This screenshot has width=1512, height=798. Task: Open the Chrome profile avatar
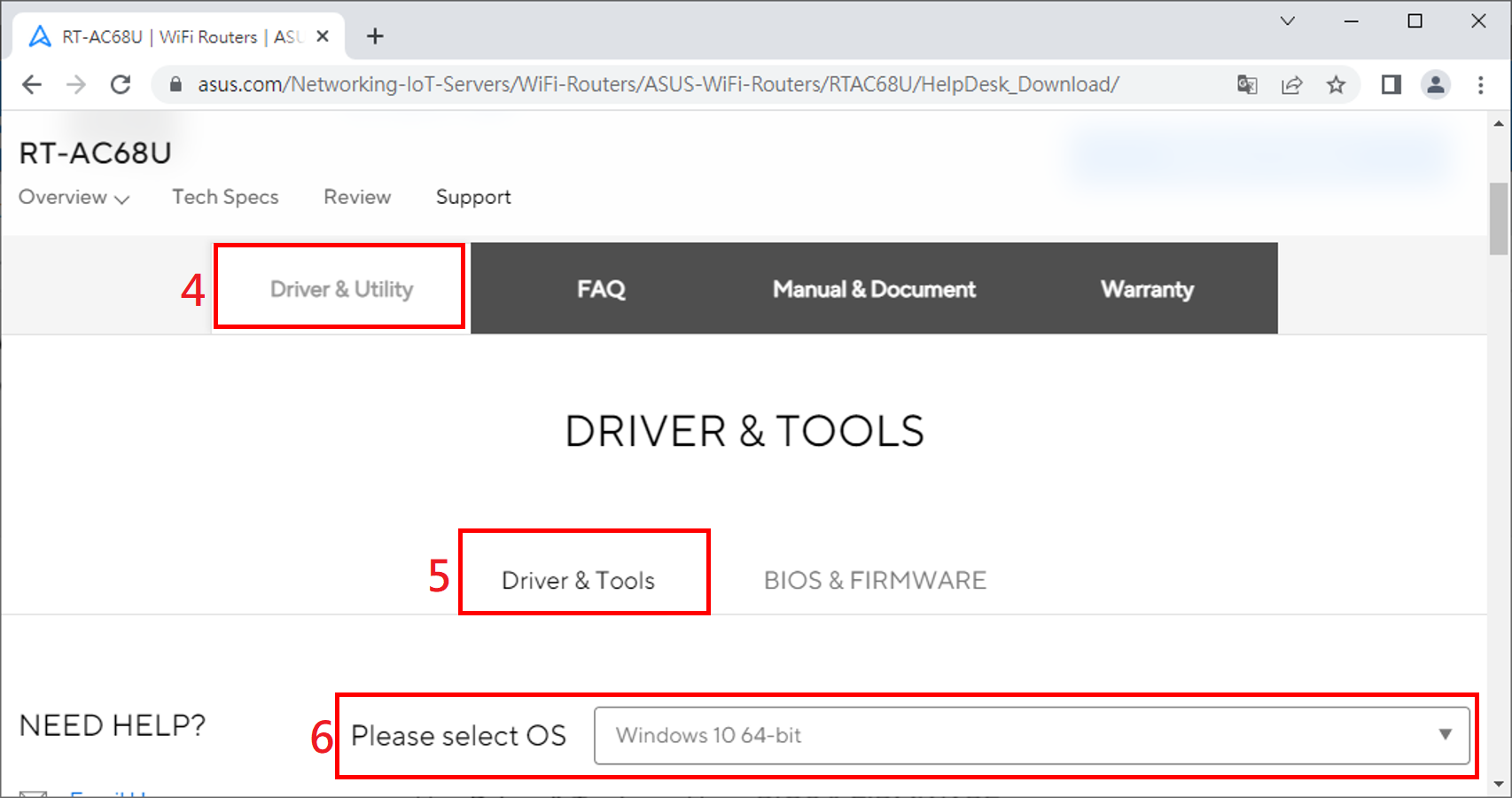[x=1436, y=85]
